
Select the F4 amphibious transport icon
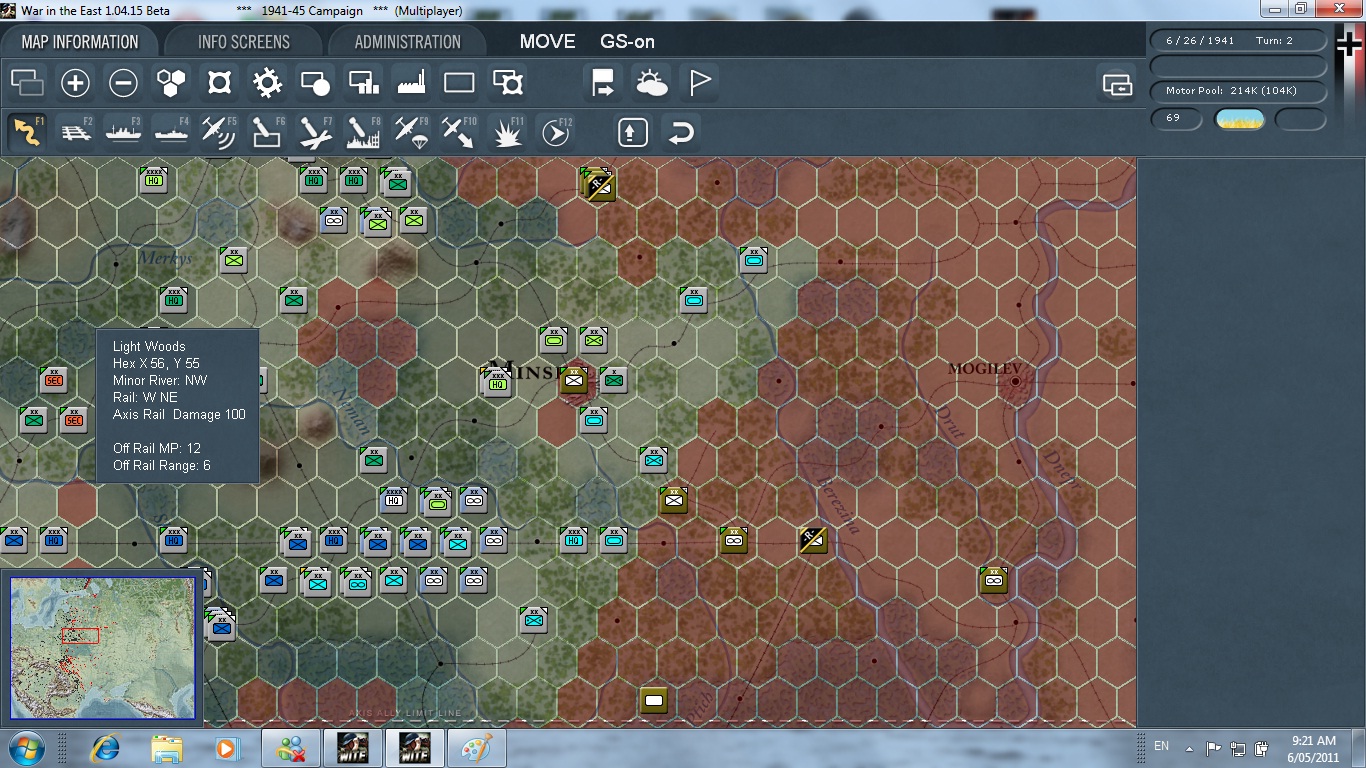tap(171, 132)
